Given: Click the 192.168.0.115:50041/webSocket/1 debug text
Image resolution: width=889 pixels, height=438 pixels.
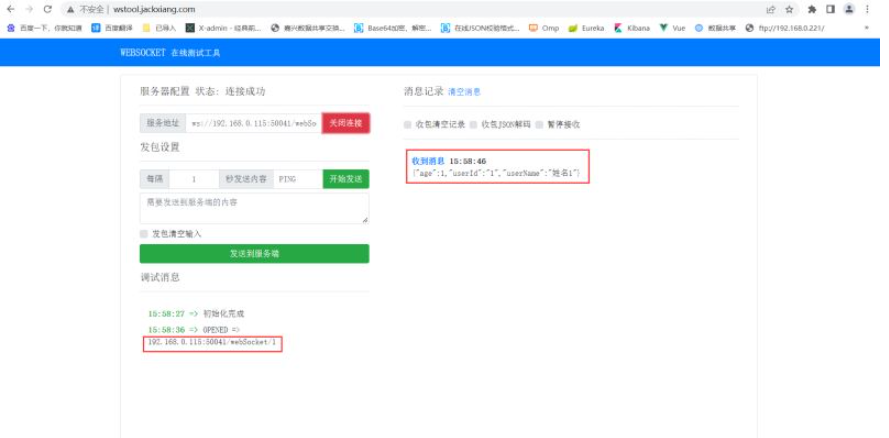Looking at the screenshot, I should coord(212,343).
